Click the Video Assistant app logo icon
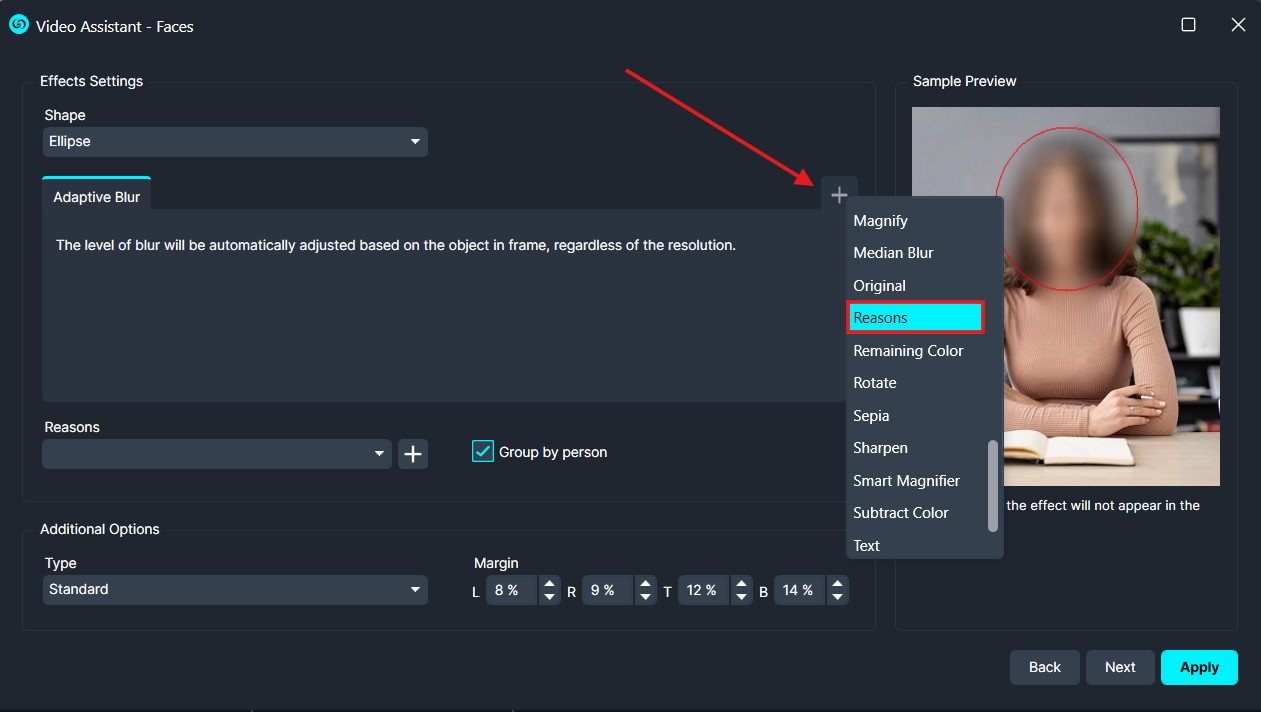Viewport: 1261px width, 712px height. (18, 26)
